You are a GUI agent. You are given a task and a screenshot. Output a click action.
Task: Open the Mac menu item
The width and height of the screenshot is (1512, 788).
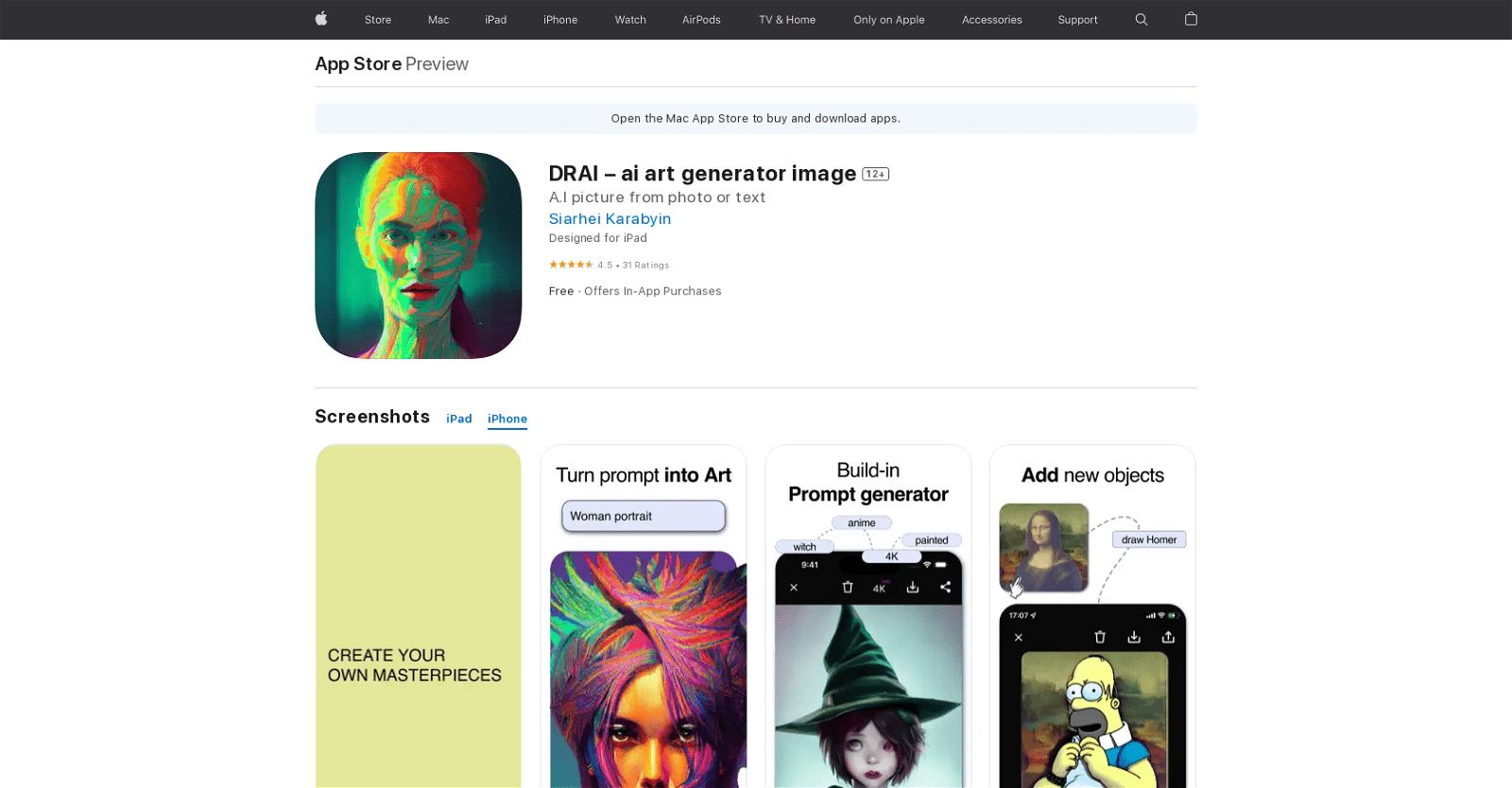pos(438,20)
